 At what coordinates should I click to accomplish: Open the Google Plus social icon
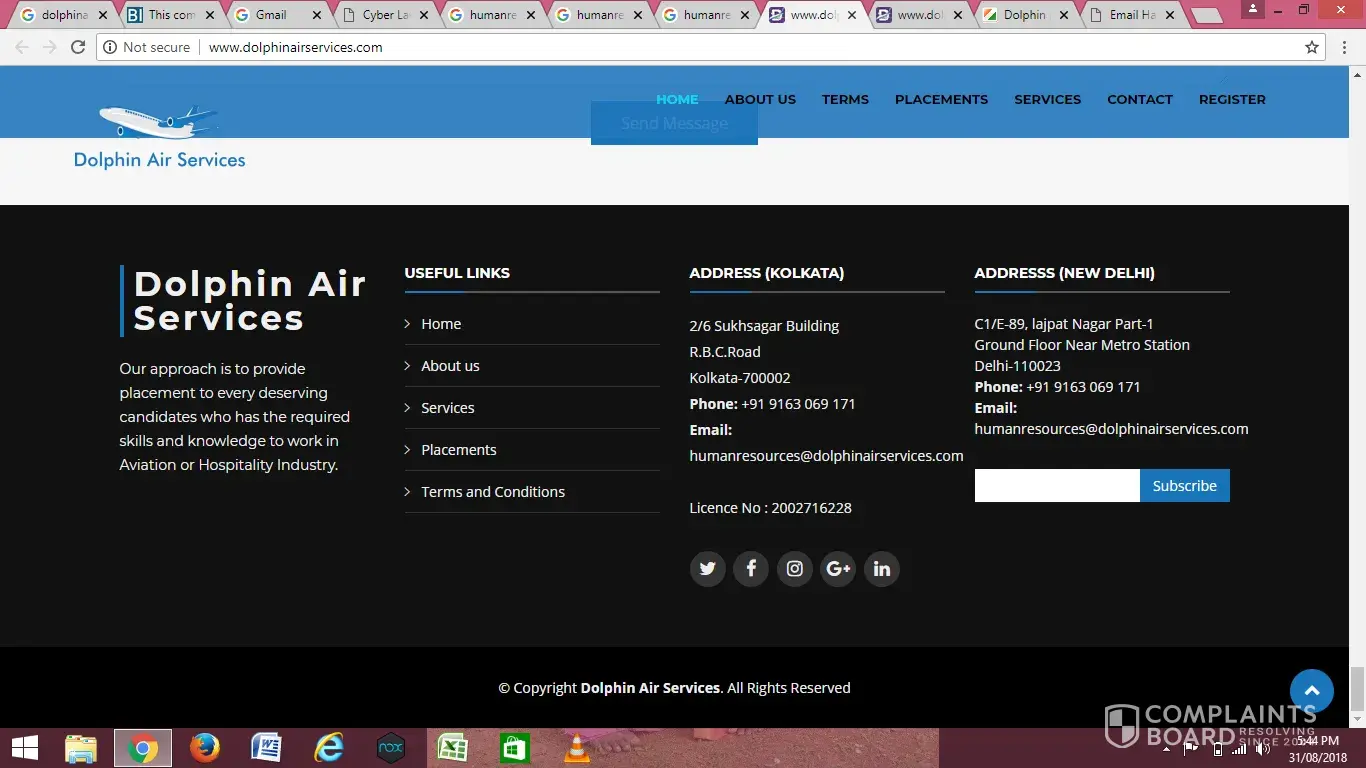838,569
